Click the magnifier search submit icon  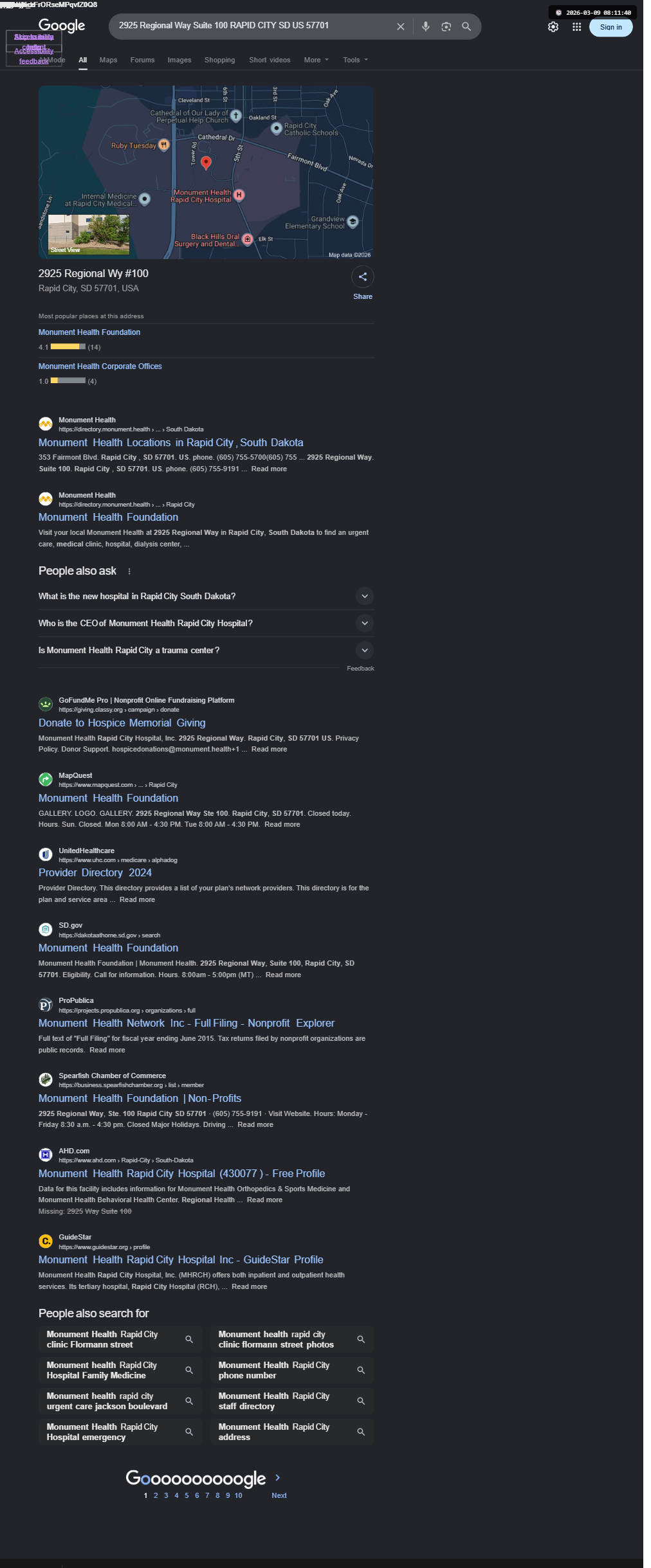click(x=466, y=26)
